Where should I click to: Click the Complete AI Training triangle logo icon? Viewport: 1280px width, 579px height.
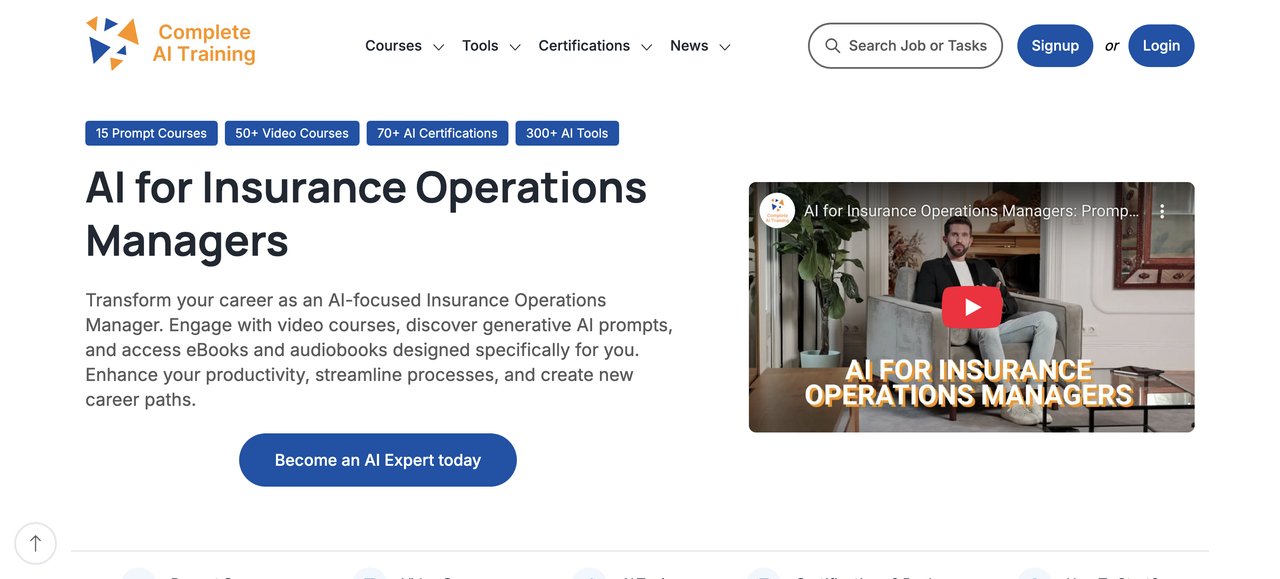(112, 44)
